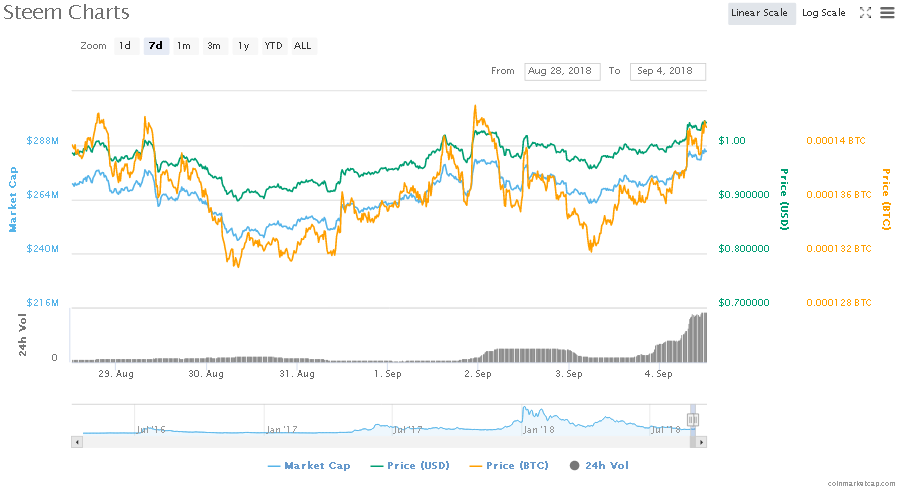Edit the To date field
Screen dimensions: 899x490
coord(667,71)
